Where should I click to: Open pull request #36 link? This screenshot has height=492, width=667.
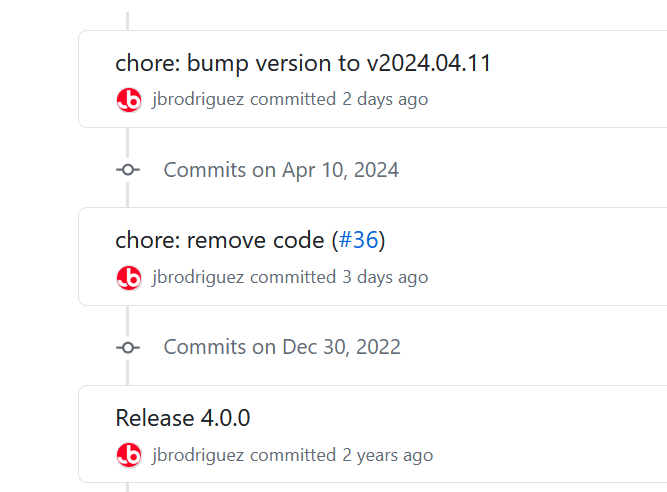point(358,240)
